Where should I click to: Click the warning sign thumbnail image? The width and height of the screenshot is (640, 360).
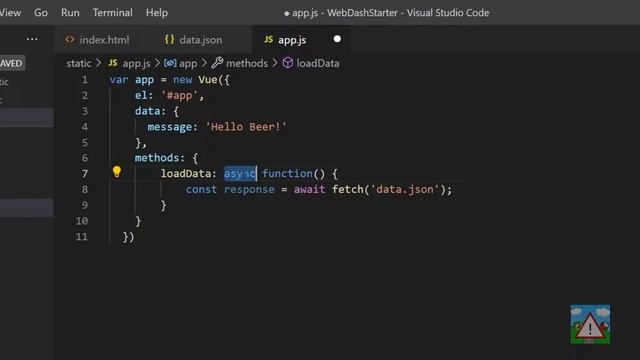click(590, 324)
